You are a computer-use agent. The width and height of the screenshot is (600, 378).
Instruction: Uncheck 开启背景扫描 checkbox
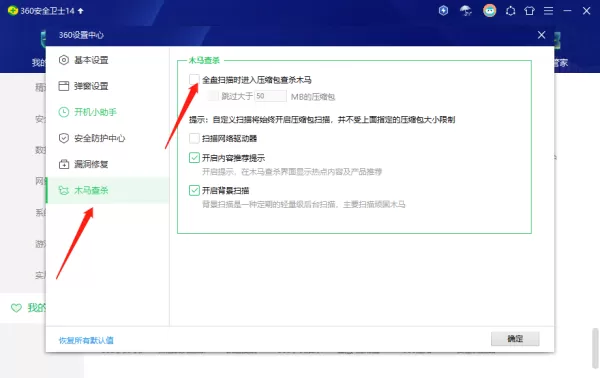click(x=194, y=190)
